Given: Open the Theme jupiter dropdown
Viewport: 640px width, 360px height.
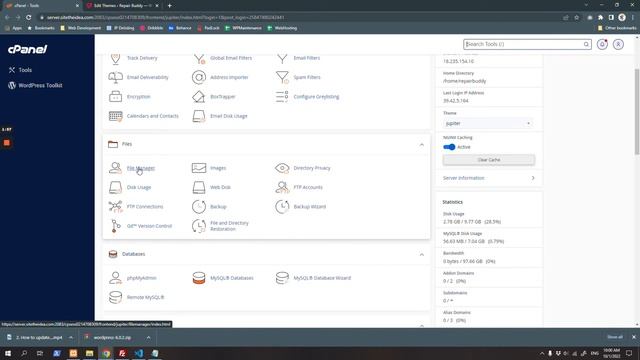Looking at the screenshot, I should click(x=488, y=123).
